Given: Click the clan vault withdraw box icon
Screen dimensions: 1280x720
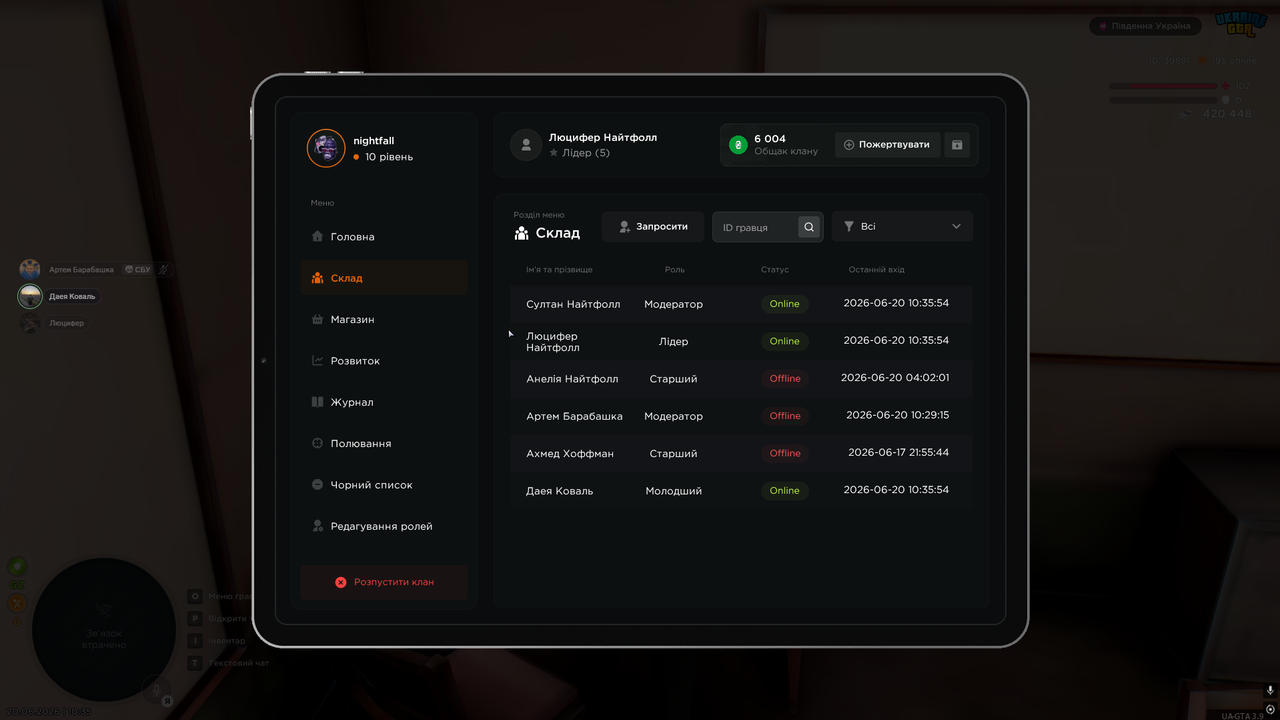Looking at the screenshot, I should pyautogui.click(x=957, y=145).
